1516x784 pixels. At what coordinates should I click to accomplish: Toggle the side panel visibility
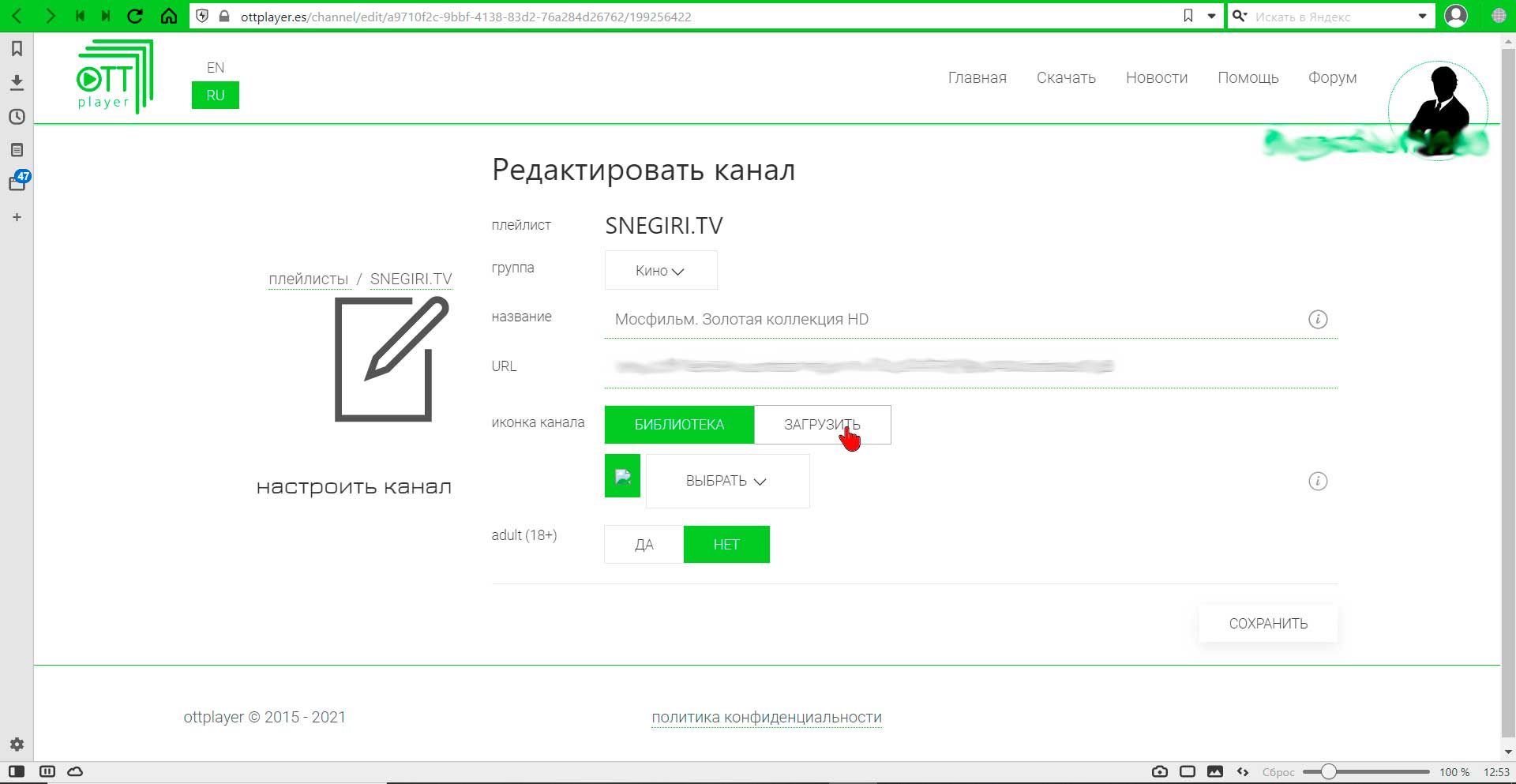click(17, 771)
